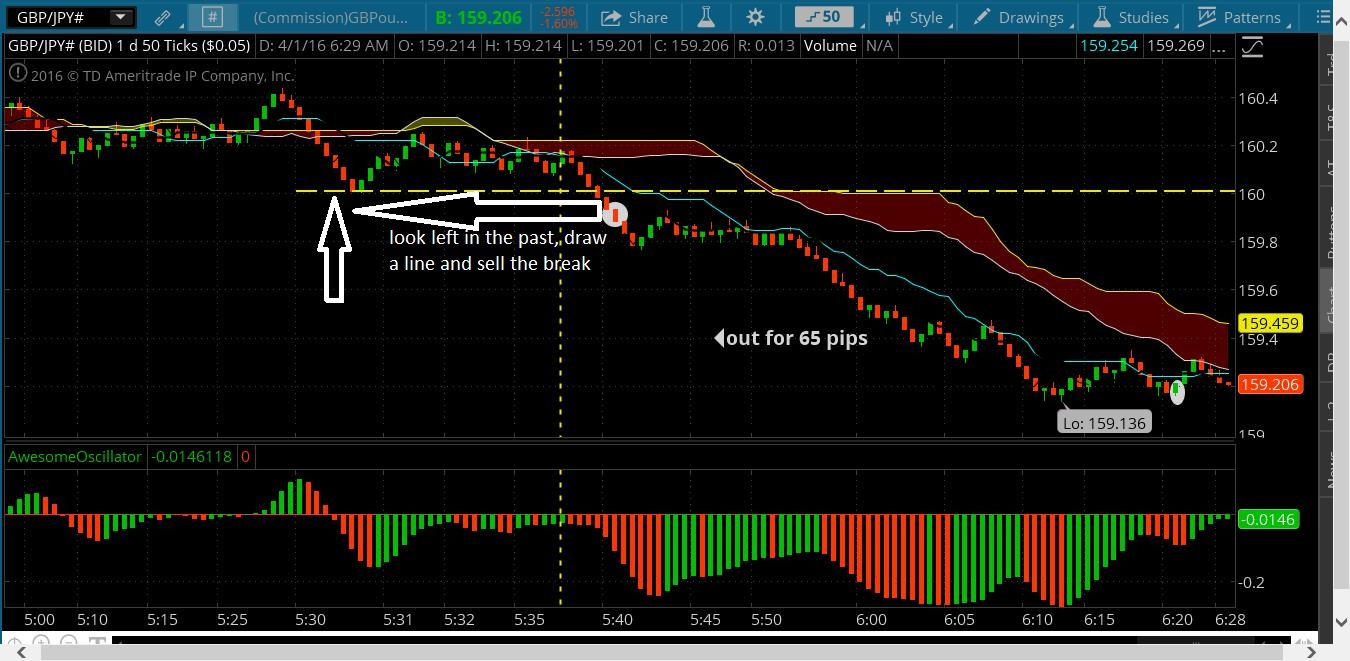Click the vertical scrollbar down arrow

(x=1341, y=622)
